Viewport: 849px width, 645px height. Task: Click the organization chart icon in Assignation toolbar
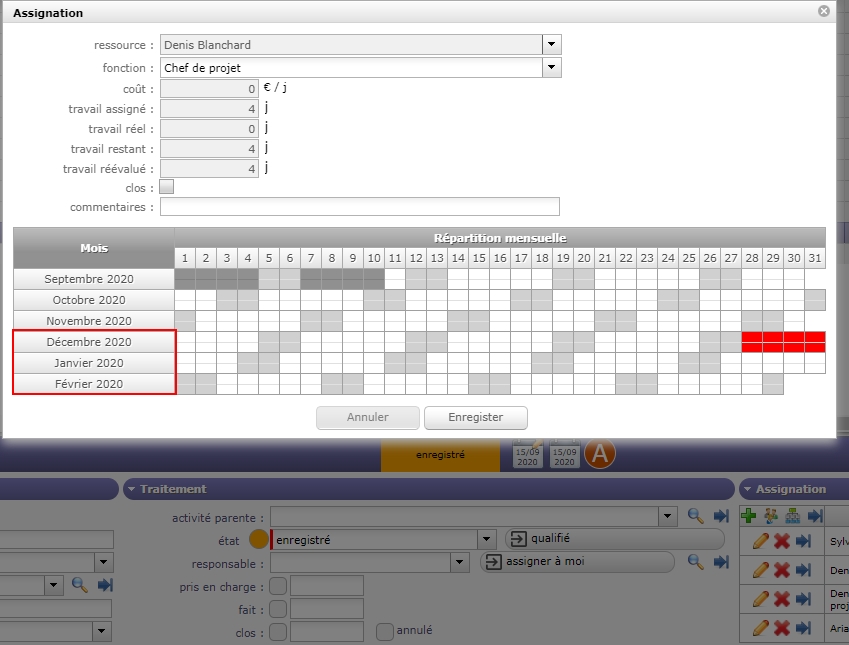pos(793,516)
